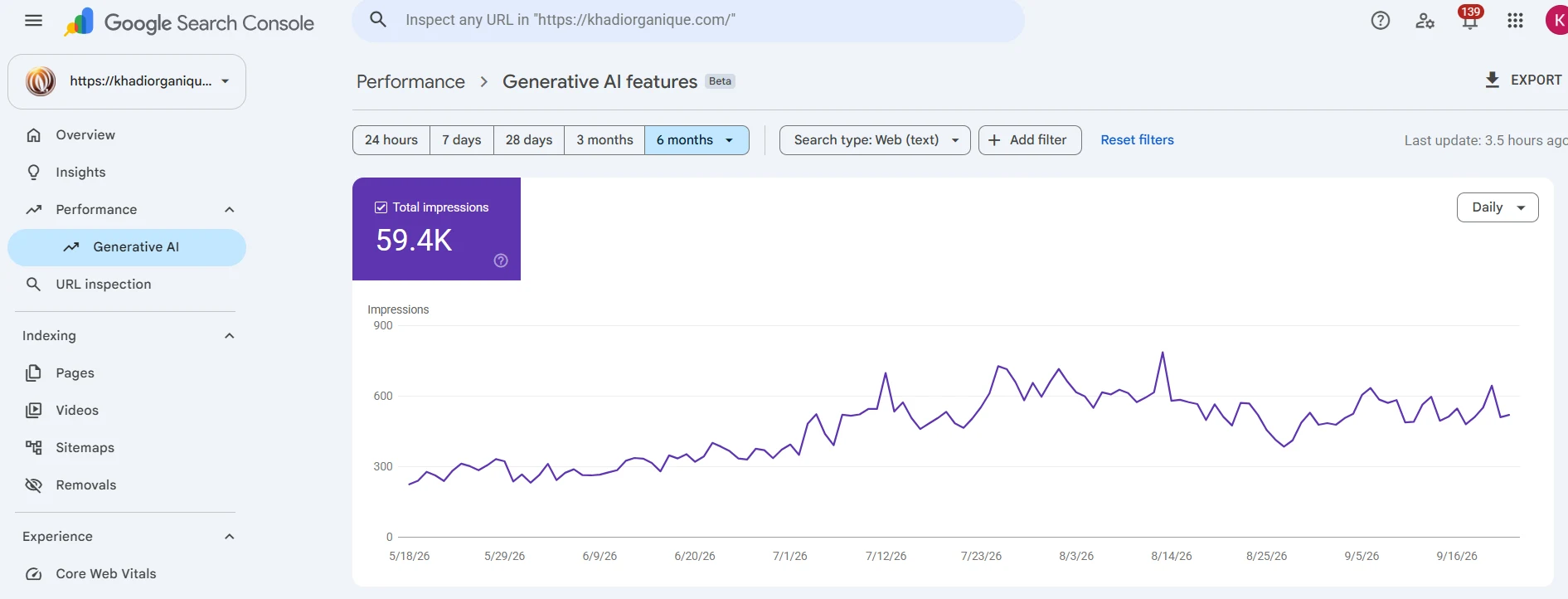
Task: Select the 24 hours range tab
Action: [x=391, y=140]
